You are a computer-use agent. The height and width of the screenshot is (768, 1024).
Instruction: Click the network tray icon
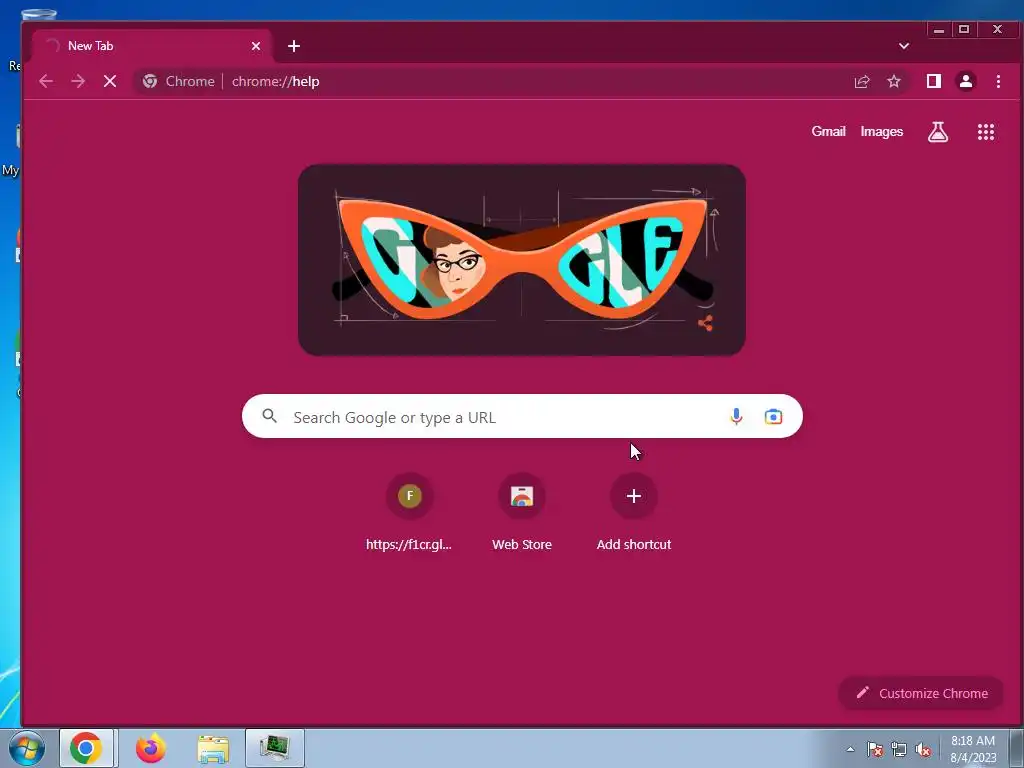899,749
